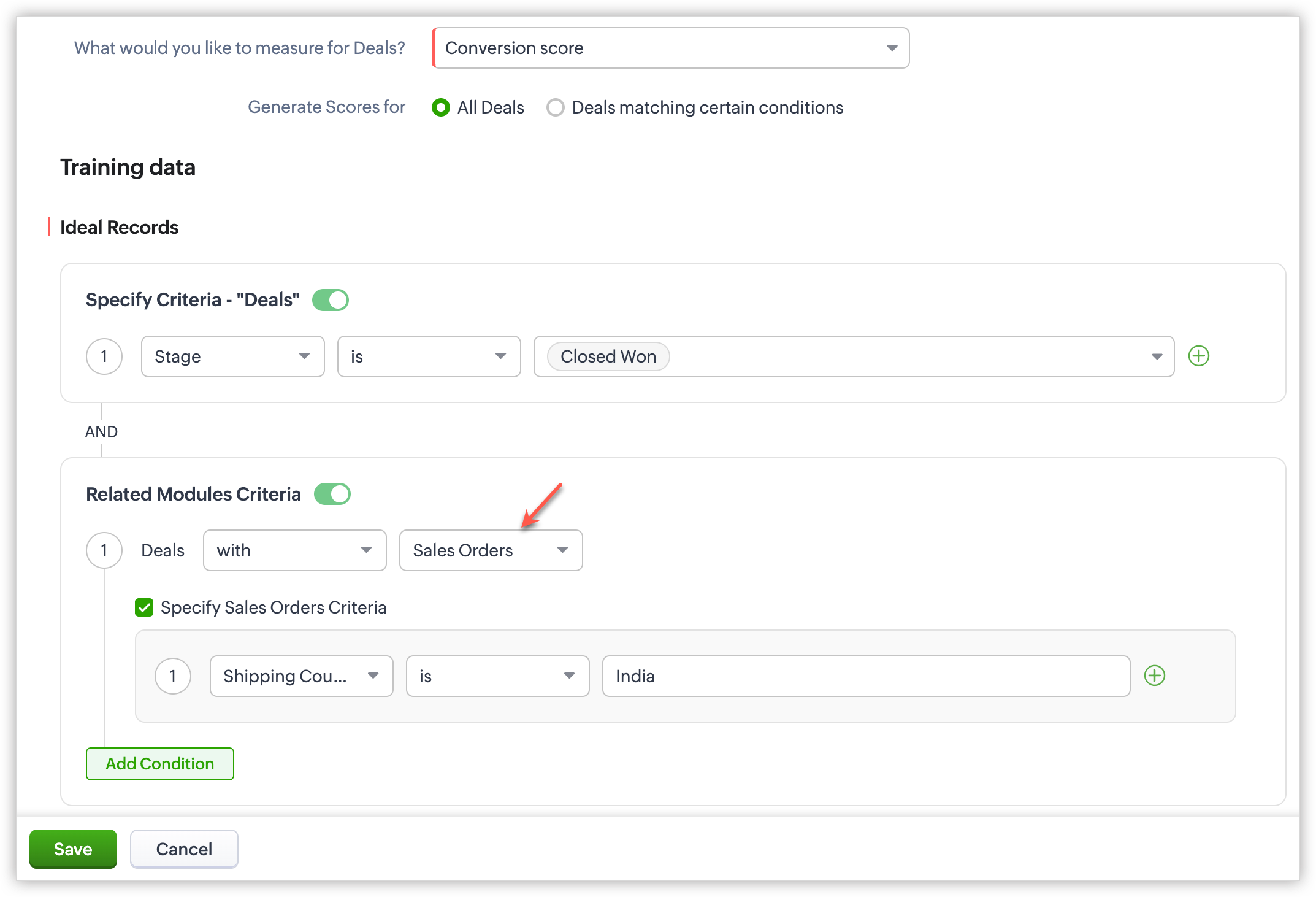The image size is (1316, 897).
Task: Select All Deals radio button
Action: click(440, 107)
